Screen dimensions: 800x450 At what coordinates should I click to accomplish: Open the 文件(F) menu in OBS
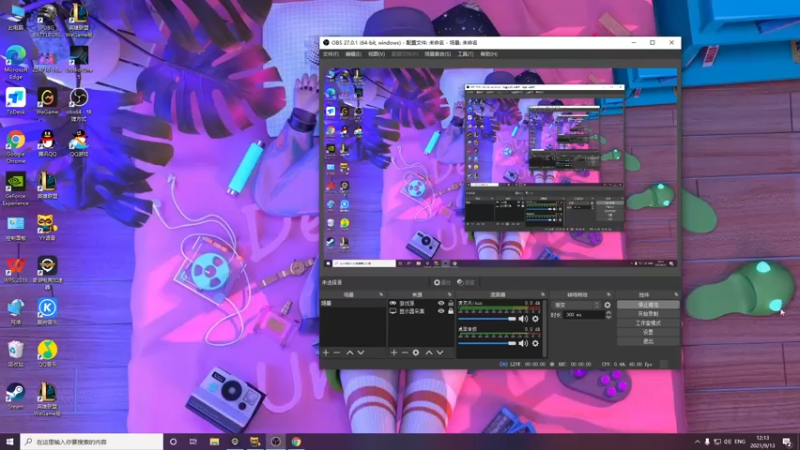[x=331, y=54]
